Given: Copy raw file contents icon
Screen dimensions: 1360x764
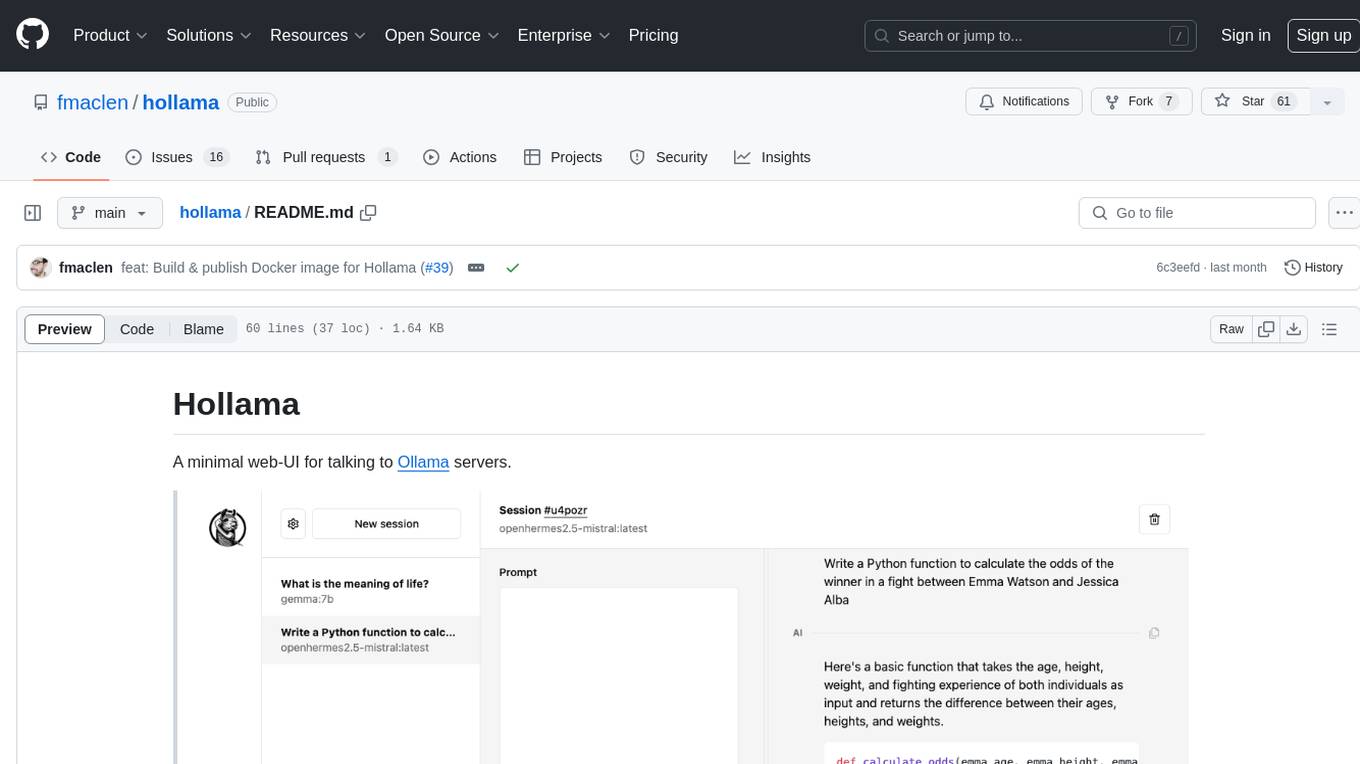Looking at the screenshot, I should 1267,329.
